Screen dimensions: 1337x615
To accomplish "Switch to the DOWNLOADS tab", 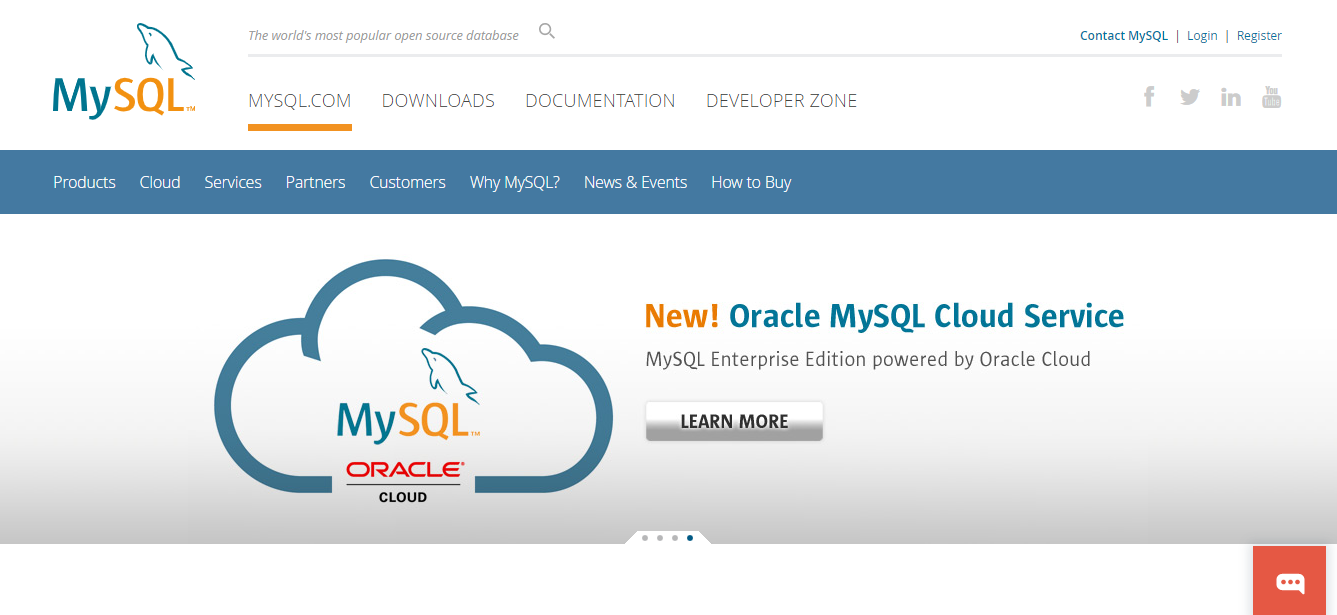I will (x=438, y=101).
